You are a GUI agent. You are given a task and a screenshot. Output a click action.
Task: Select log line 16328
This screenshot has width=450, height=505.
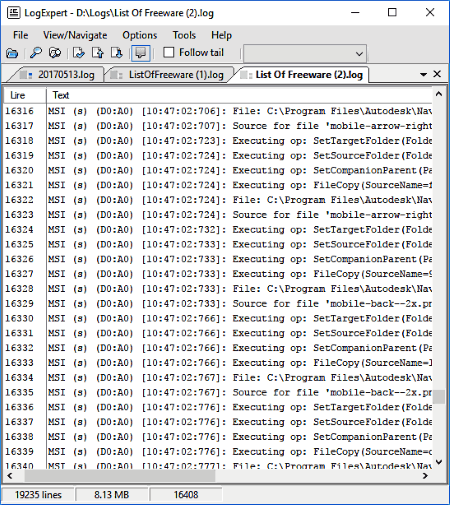click(x=218, y=289)
